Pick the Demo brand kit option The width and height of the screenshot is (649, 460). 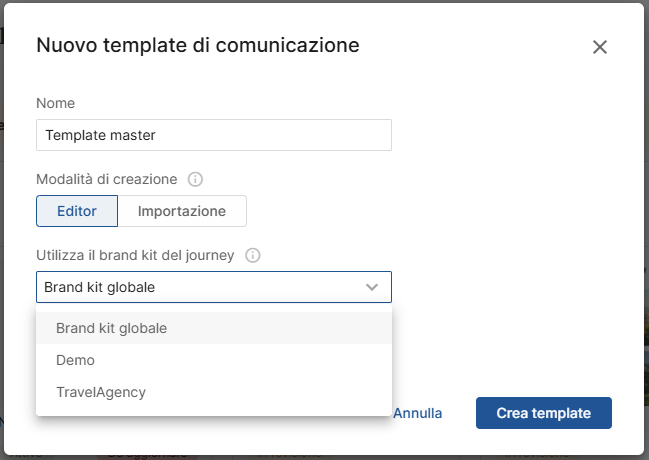pyautogui.click(x=76, y=360)
